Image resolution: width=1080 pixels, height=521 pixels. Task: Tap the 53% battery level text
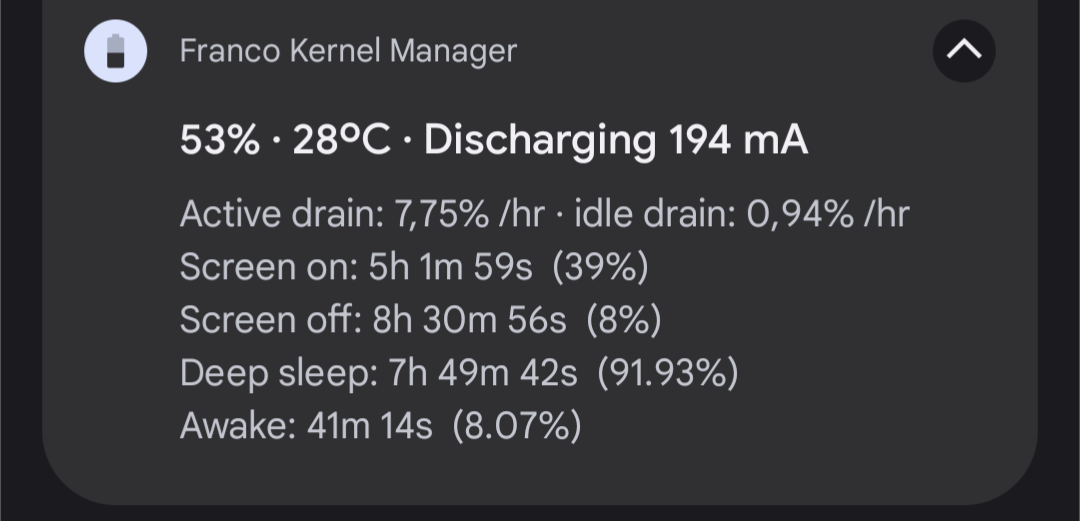coord(219,141)
